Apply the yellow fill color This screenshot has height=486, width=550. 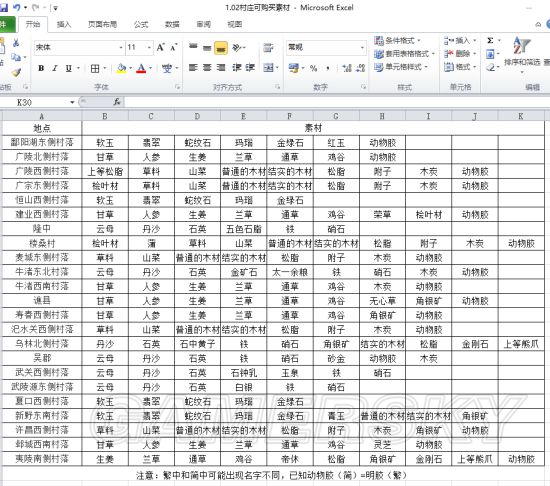tap(121, 68)
